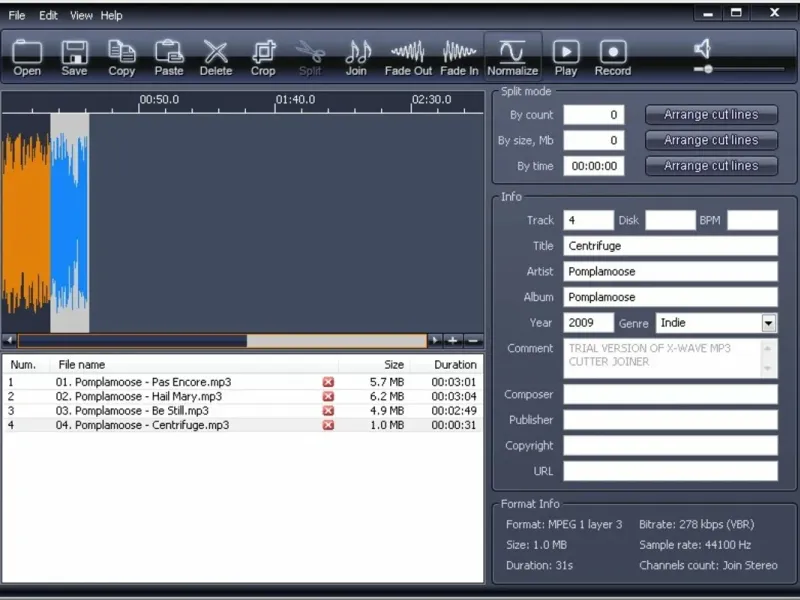The height and width of the screenshot is (600, 800).
Task: Click the Duration column header
Action: pos(446,365)
